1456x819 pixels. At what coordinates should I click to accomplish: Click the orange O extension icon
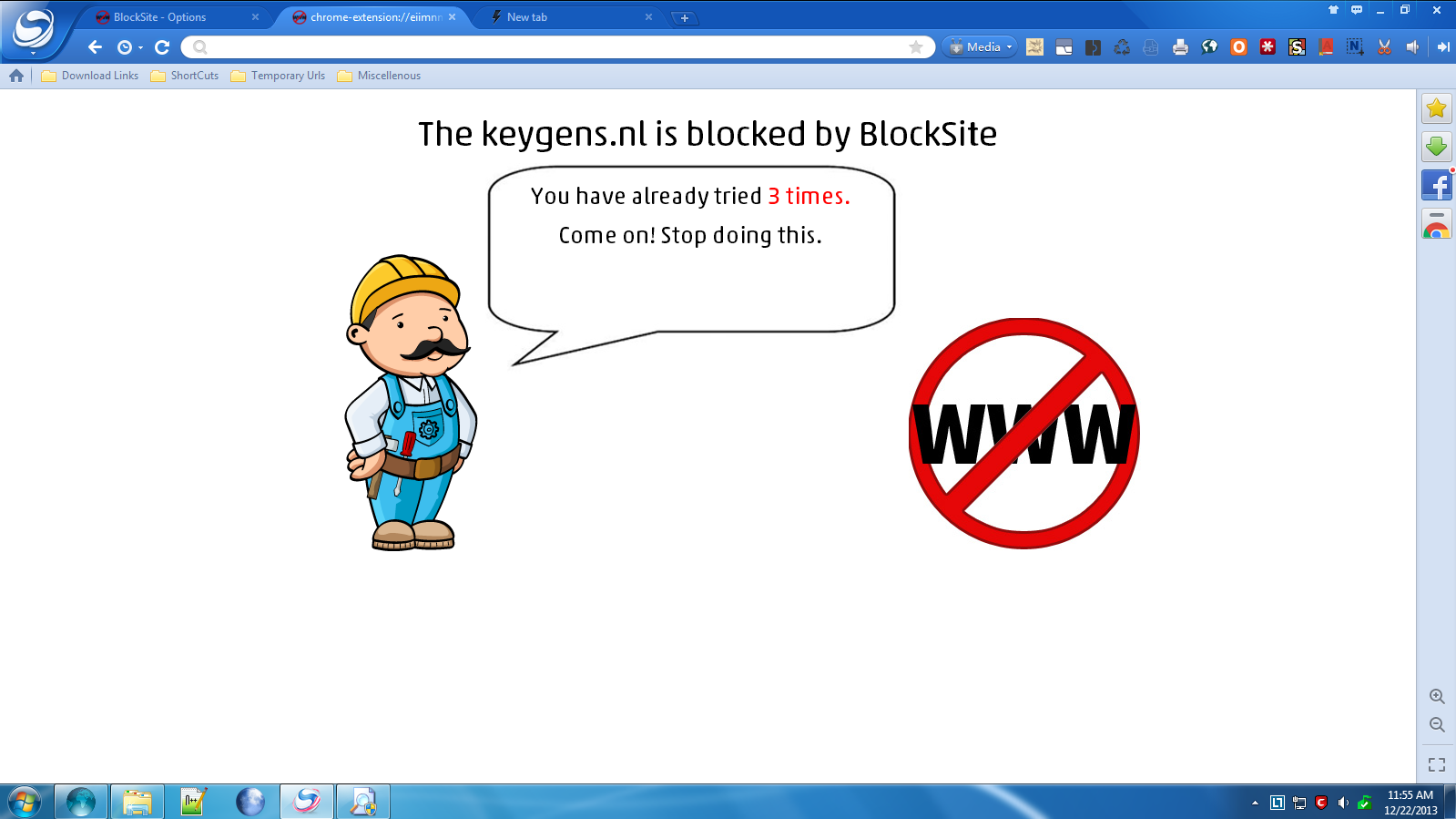[x=1238, y=46]
